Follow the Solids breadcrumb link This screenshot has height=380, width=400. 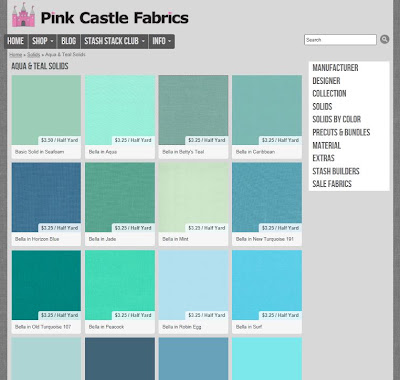[33, 54]
